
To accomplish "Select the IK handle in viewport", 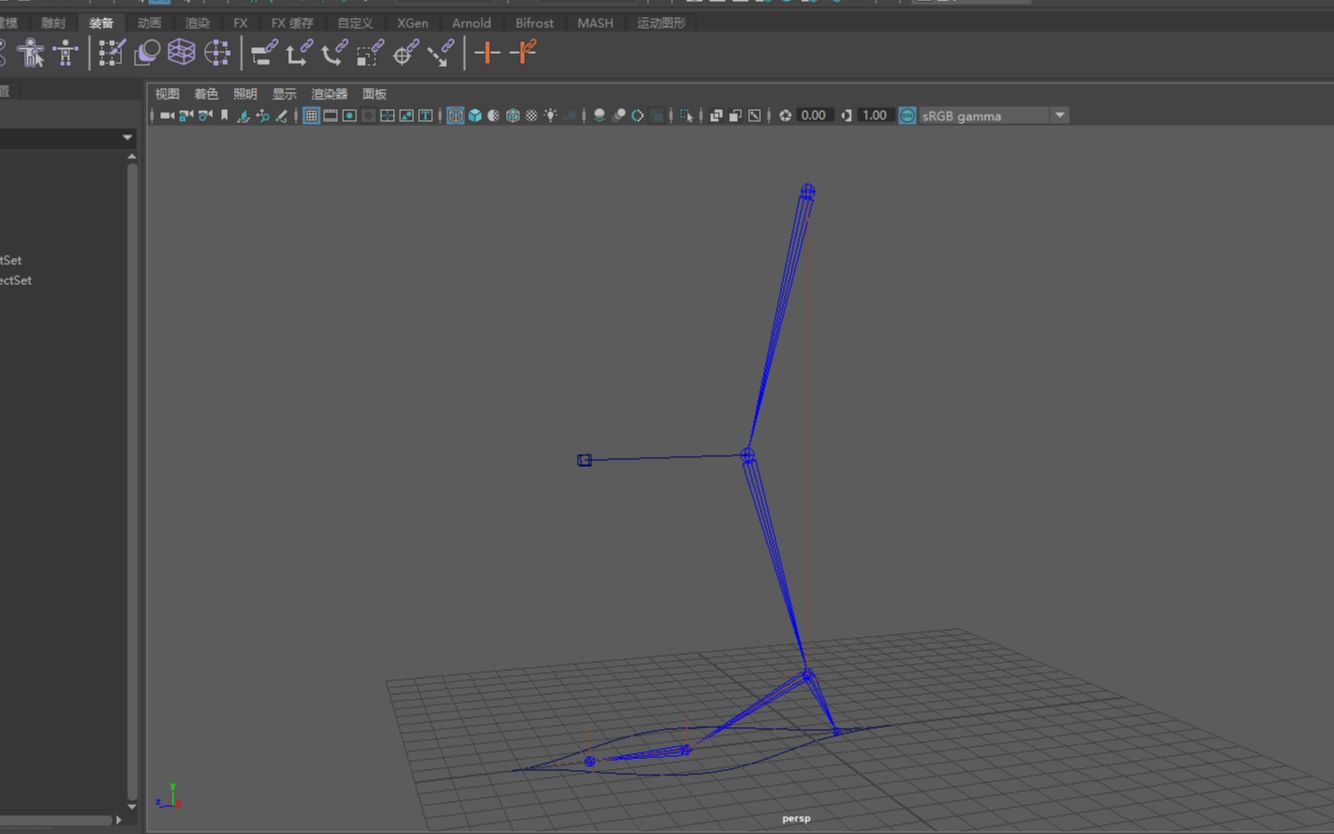I will 584,460.
